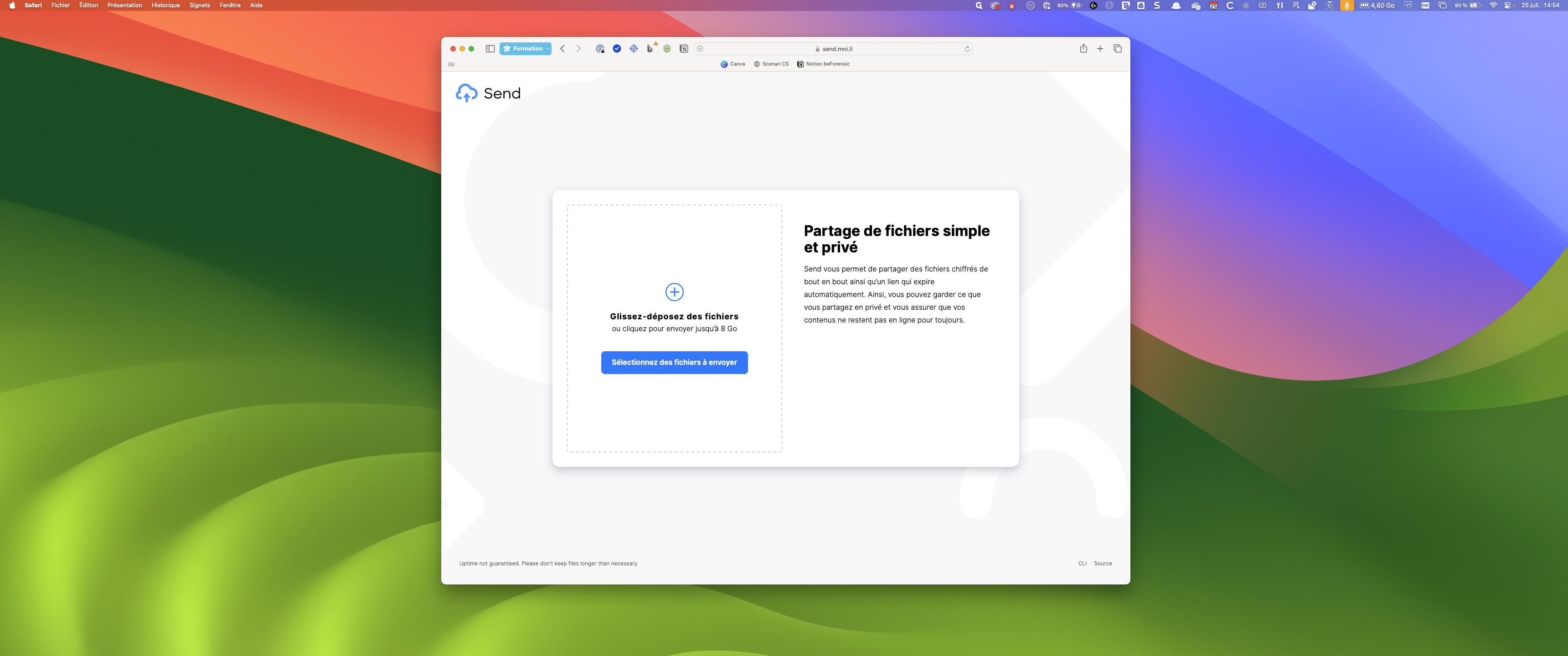This screenshot has height=656, width=1568.
Task: Open the Apple menu
Action: [x=12, y=5]
